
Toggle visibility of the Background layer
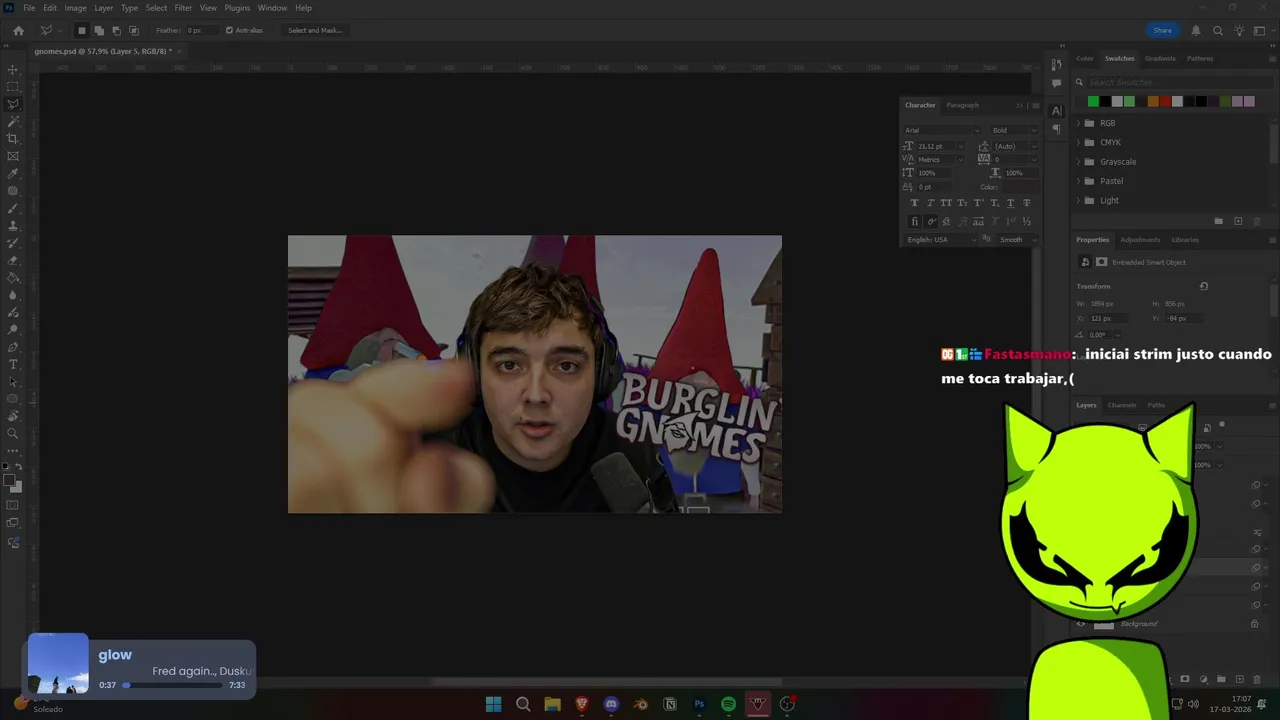[1080, 624]
